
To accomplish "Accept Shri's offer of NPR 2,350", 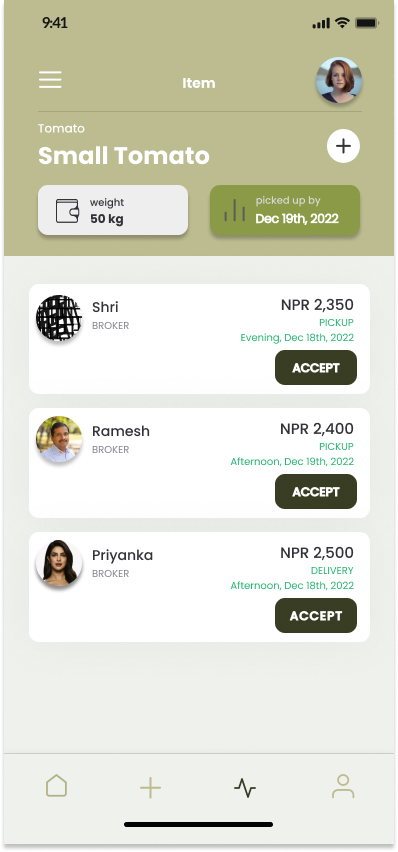I will [x=316, y=368].
